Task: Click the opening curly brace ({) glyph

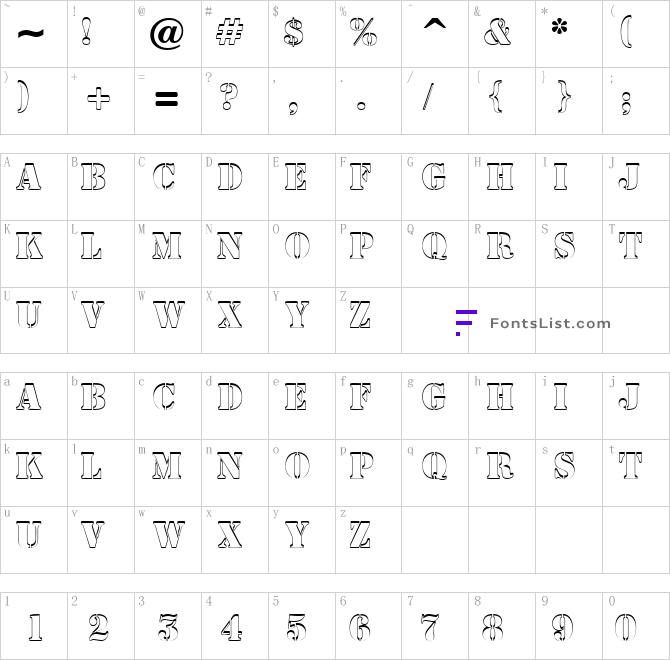Action: click(x=497, y=98)
